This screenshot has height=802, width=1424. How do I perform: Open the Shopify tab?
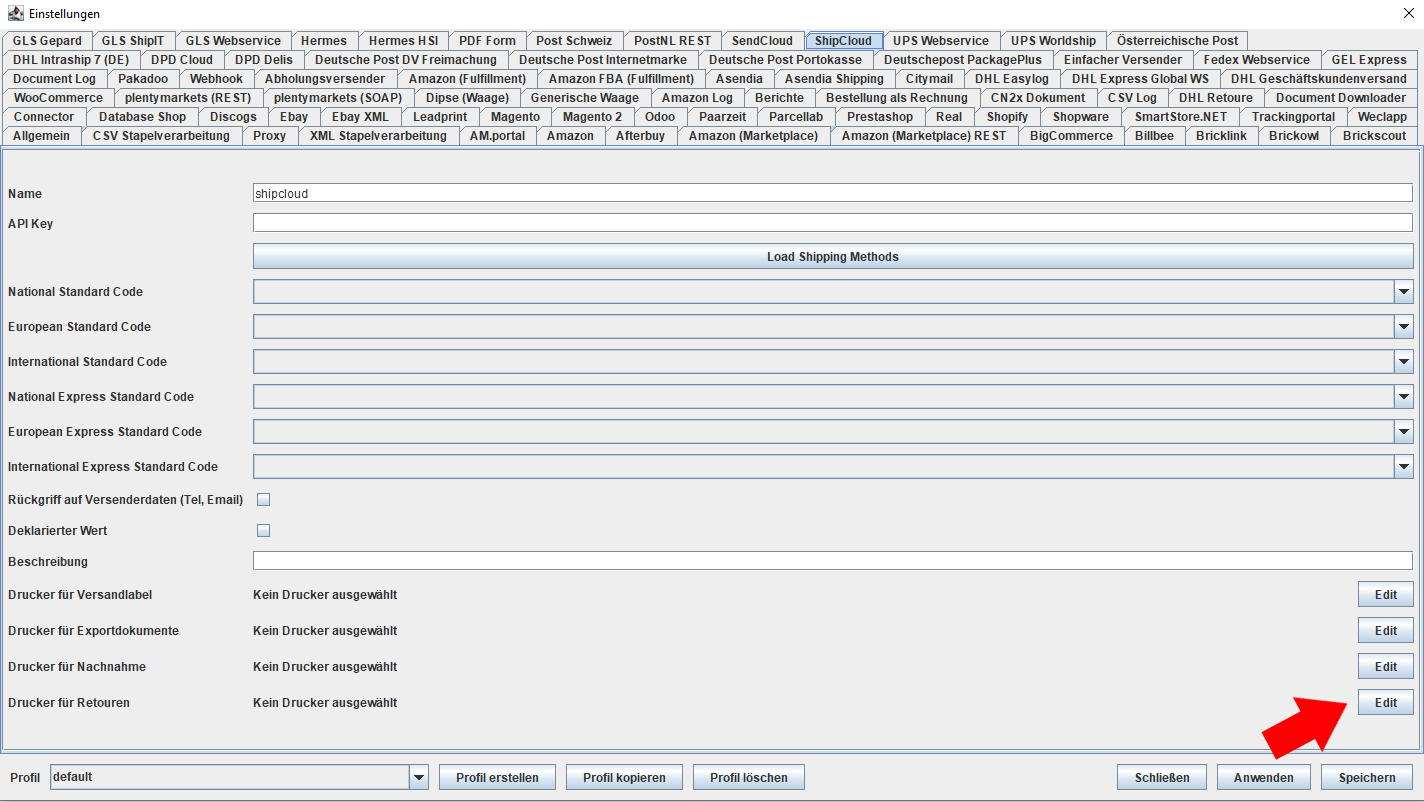click(1007, 117)
